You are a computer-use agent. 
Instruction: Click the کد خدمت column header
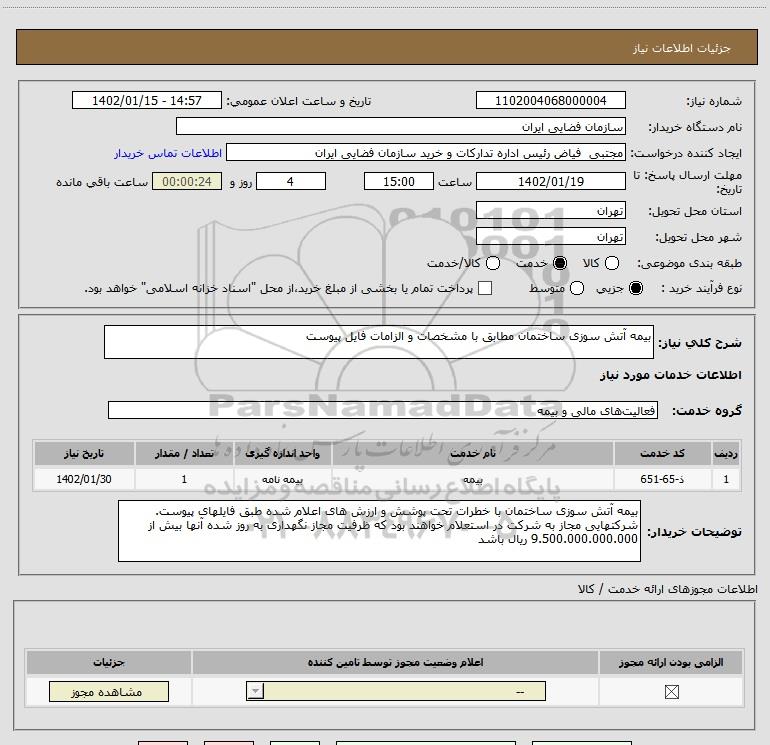(x=662, y=453)
